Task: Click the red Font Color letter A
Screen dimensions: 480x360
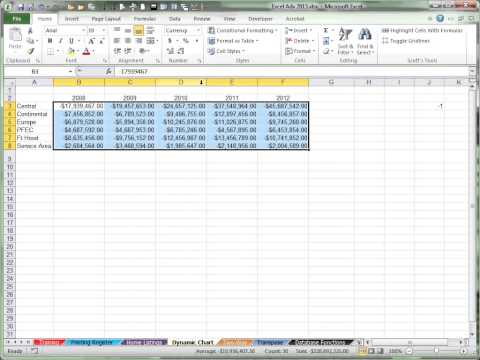Action: coord(86,51)
